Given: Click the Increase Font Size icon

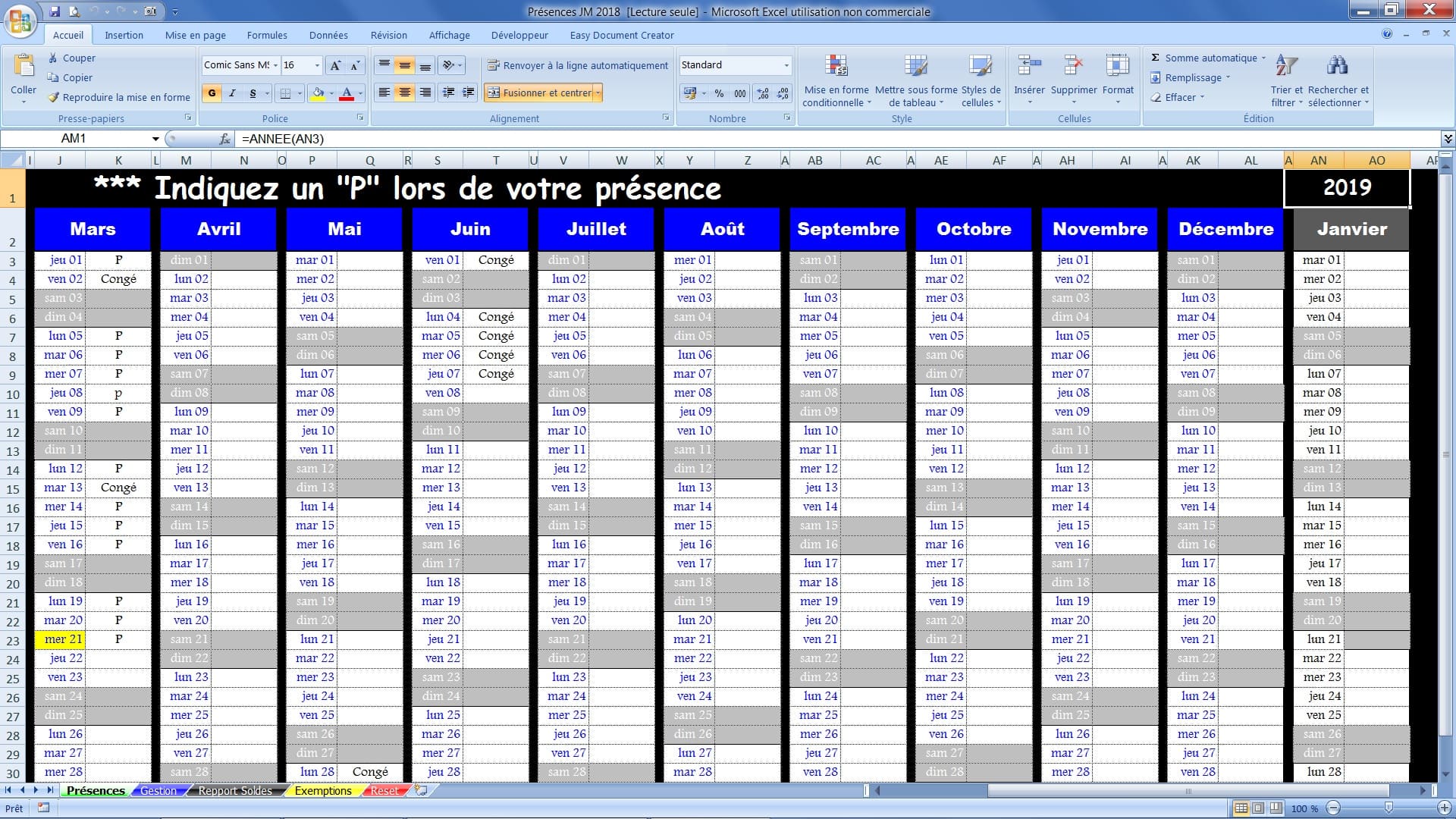Looking at the screenshot, I should coord(335,65).
